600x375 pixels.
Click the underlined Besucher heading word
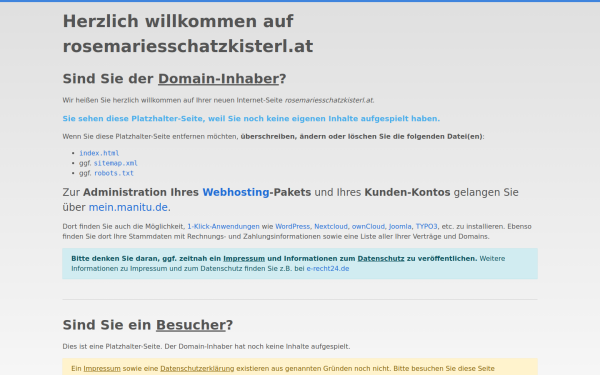[x=191, y=325]
